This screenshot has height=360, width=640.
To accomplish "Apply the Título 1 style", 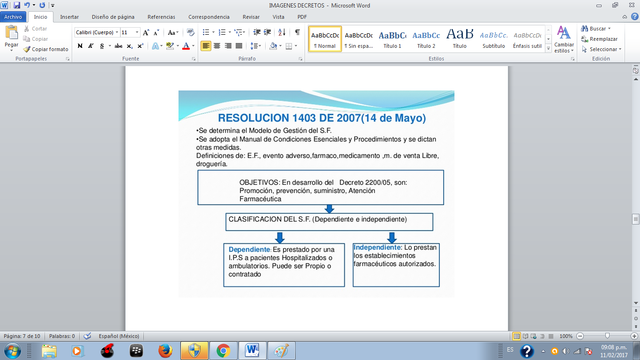I will pyautogui.click(x=392, y=39).
